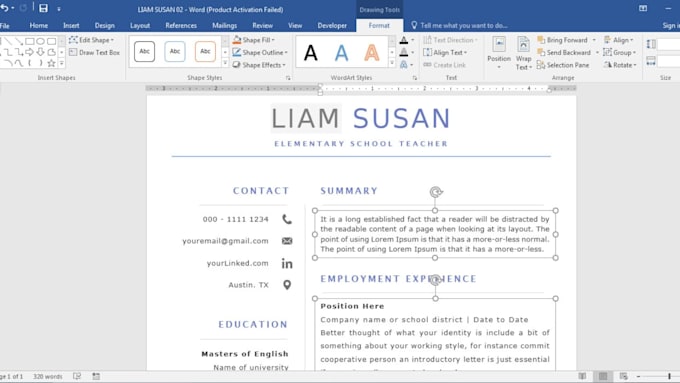
Task: Click the 320 words count in status bar
Action: [x=48, y=376]
